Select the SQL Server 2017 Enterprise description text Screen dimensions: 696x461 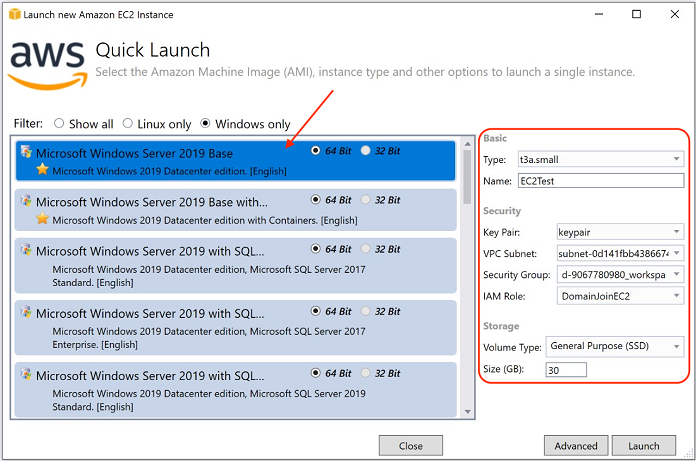coord(209,338)
